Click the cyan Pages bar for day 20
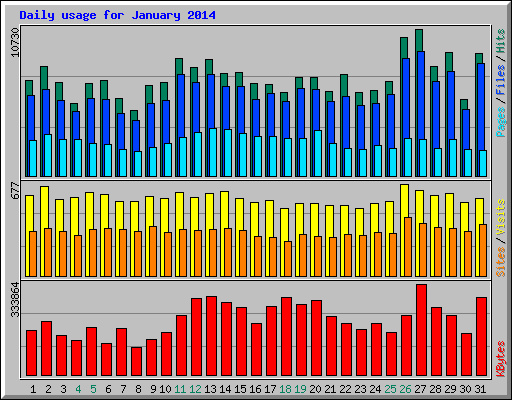This screenshot has height=400, width=512. (x=318, y=153)
